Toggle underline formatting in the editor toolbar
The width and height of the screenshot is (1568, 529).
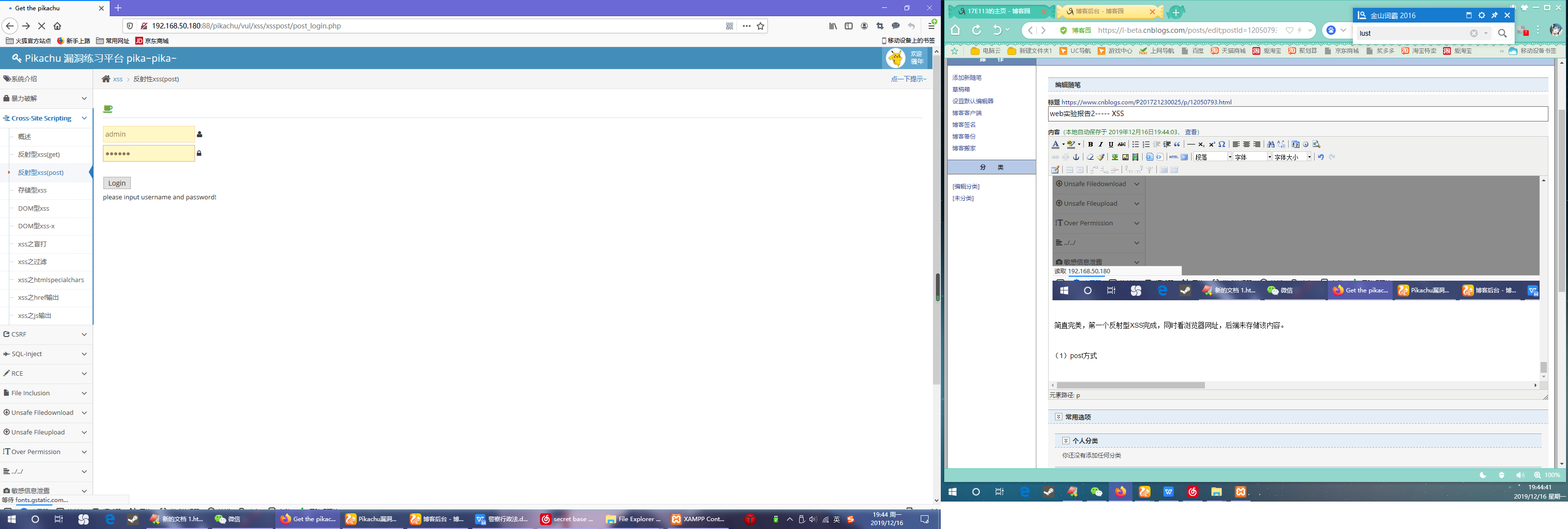pos(1111,145)
